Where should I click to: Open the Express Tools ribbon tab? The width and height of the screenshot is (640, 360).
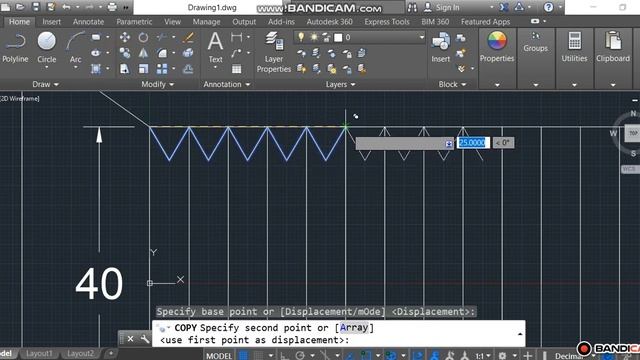387,22
